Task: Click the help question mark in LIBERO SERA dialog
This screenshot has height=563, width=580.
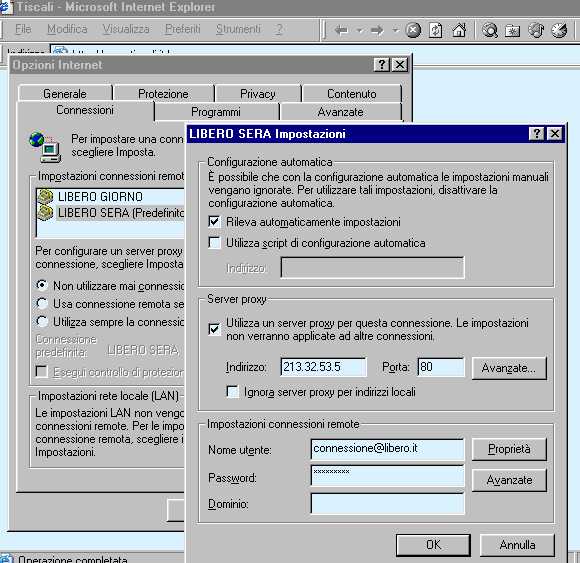Action: [536, 134]
